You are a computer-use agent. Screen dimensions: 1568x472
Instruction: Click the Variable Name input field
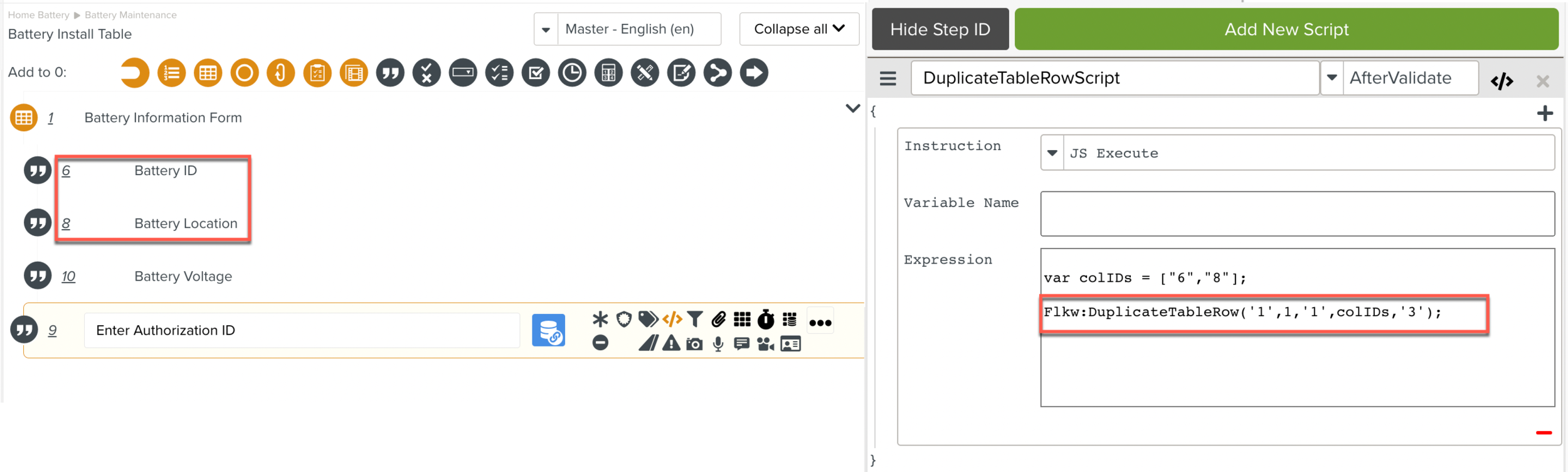1297,214
